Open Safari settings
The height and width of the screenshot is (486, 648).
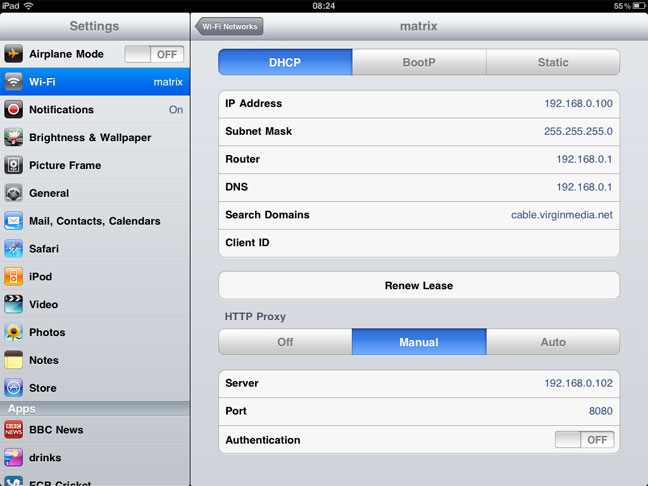(x=95, y=249)
